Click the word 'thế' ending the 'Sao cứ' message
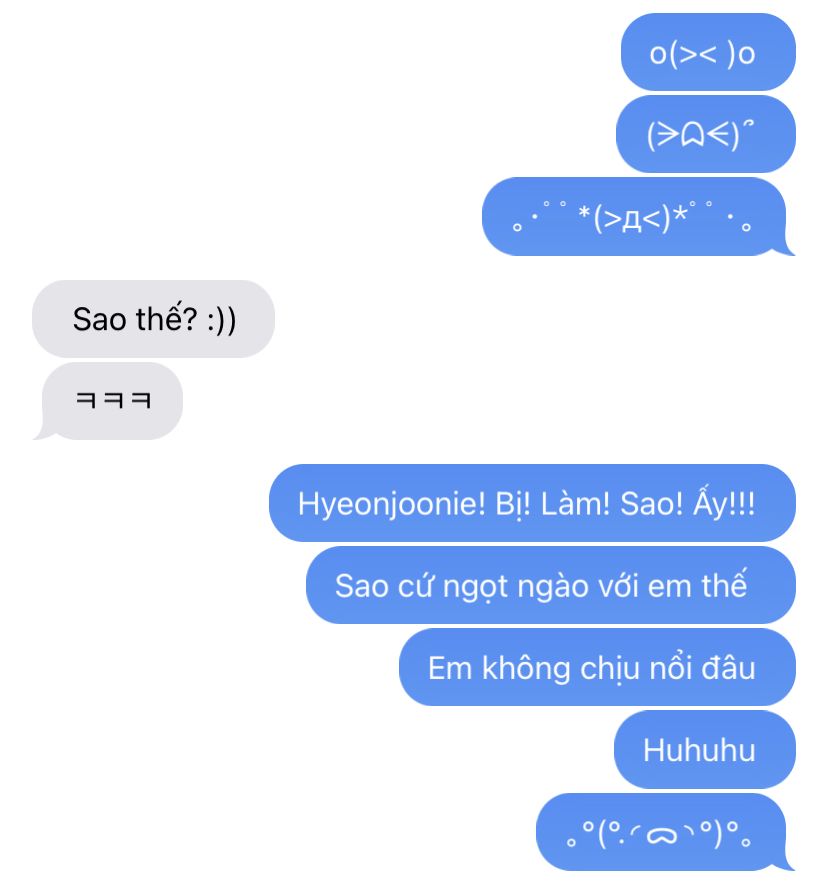This screenshot has height=886, width=828. tap(724, 584)
